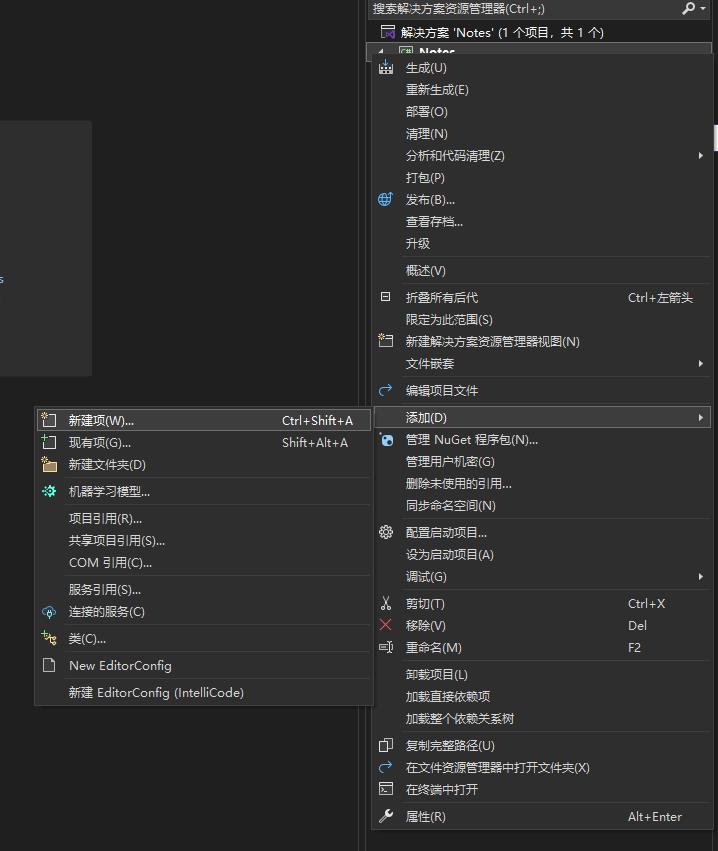Select 管理用户机密(G)

click(x=542, y=462)
